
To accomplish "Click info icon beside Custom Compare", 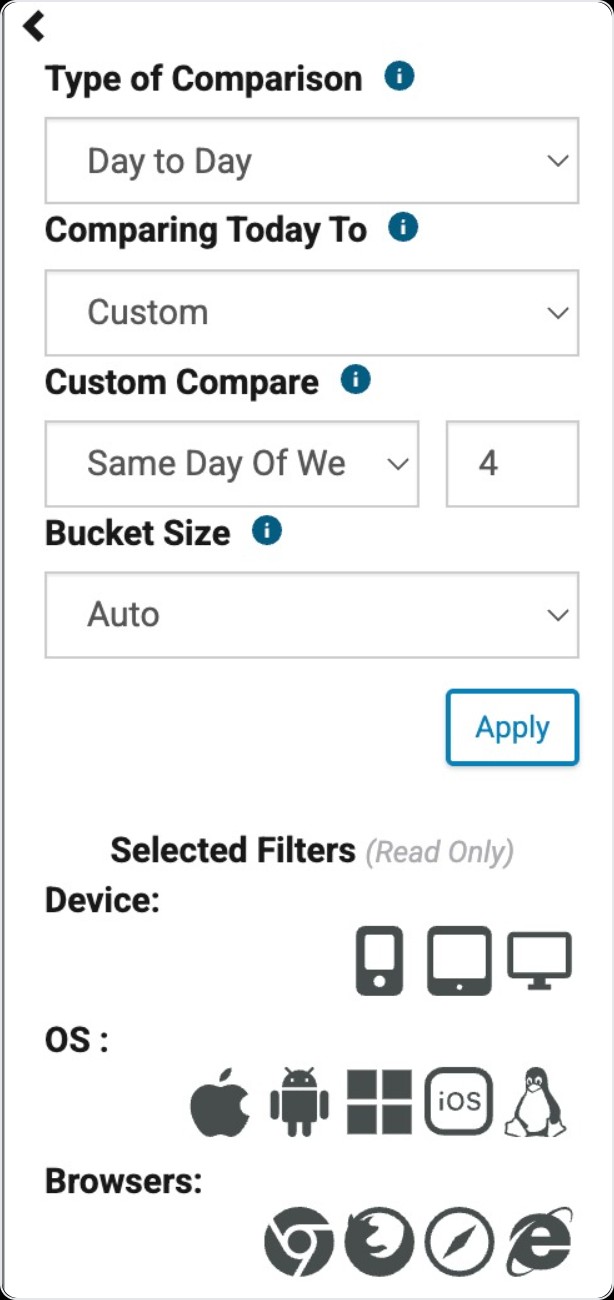I will pos(356,380).
